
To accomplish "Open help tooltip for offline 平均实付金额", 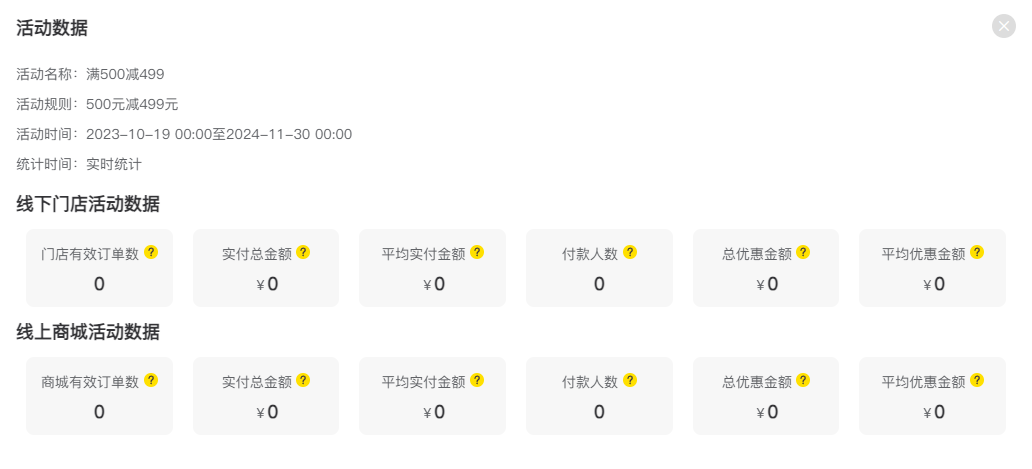I will (477, 252).
